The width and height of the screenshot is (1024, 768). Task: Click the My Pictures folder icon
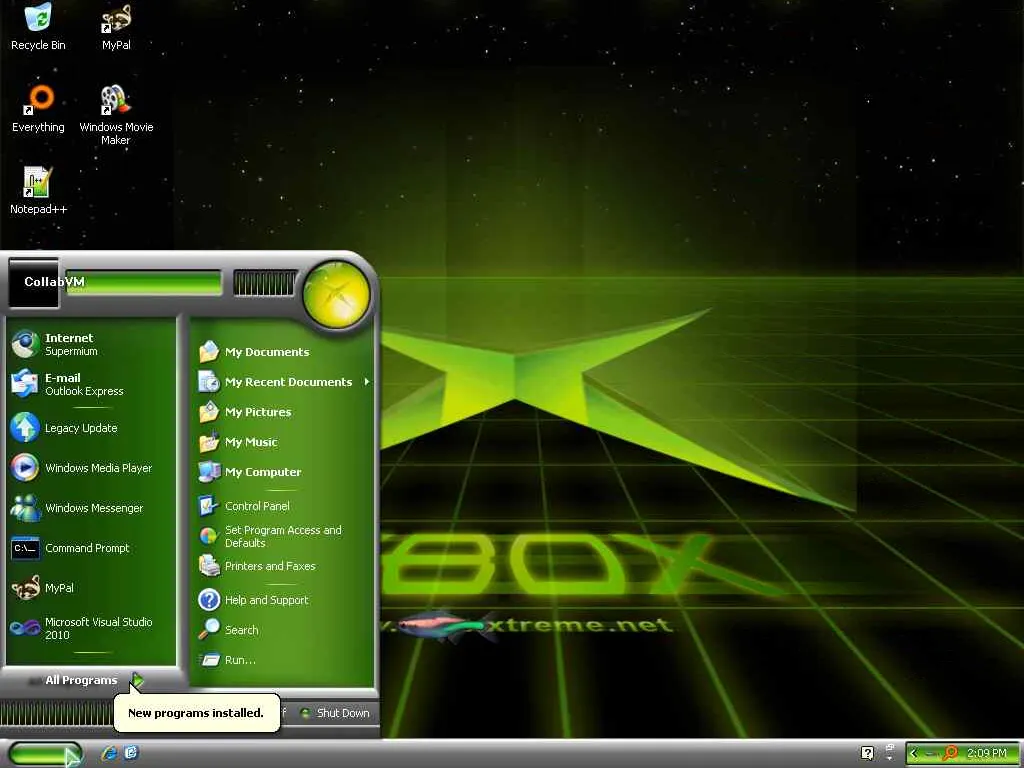point(209,411)
